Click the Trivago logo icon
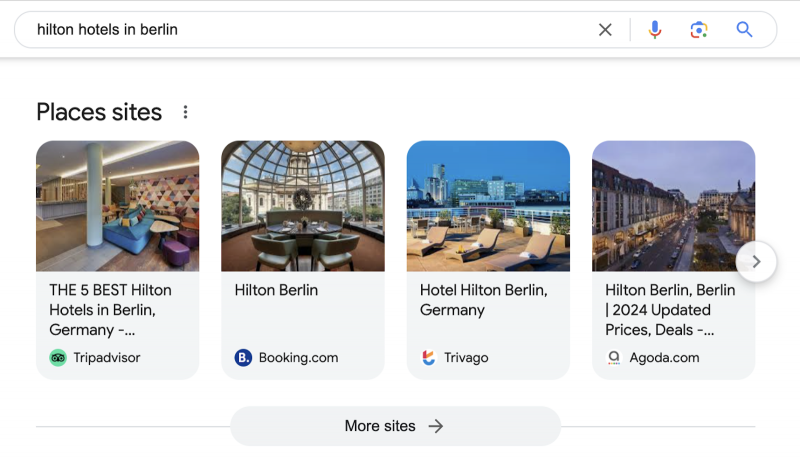Viewport: 800px width, 462px height. pos(429,358)
